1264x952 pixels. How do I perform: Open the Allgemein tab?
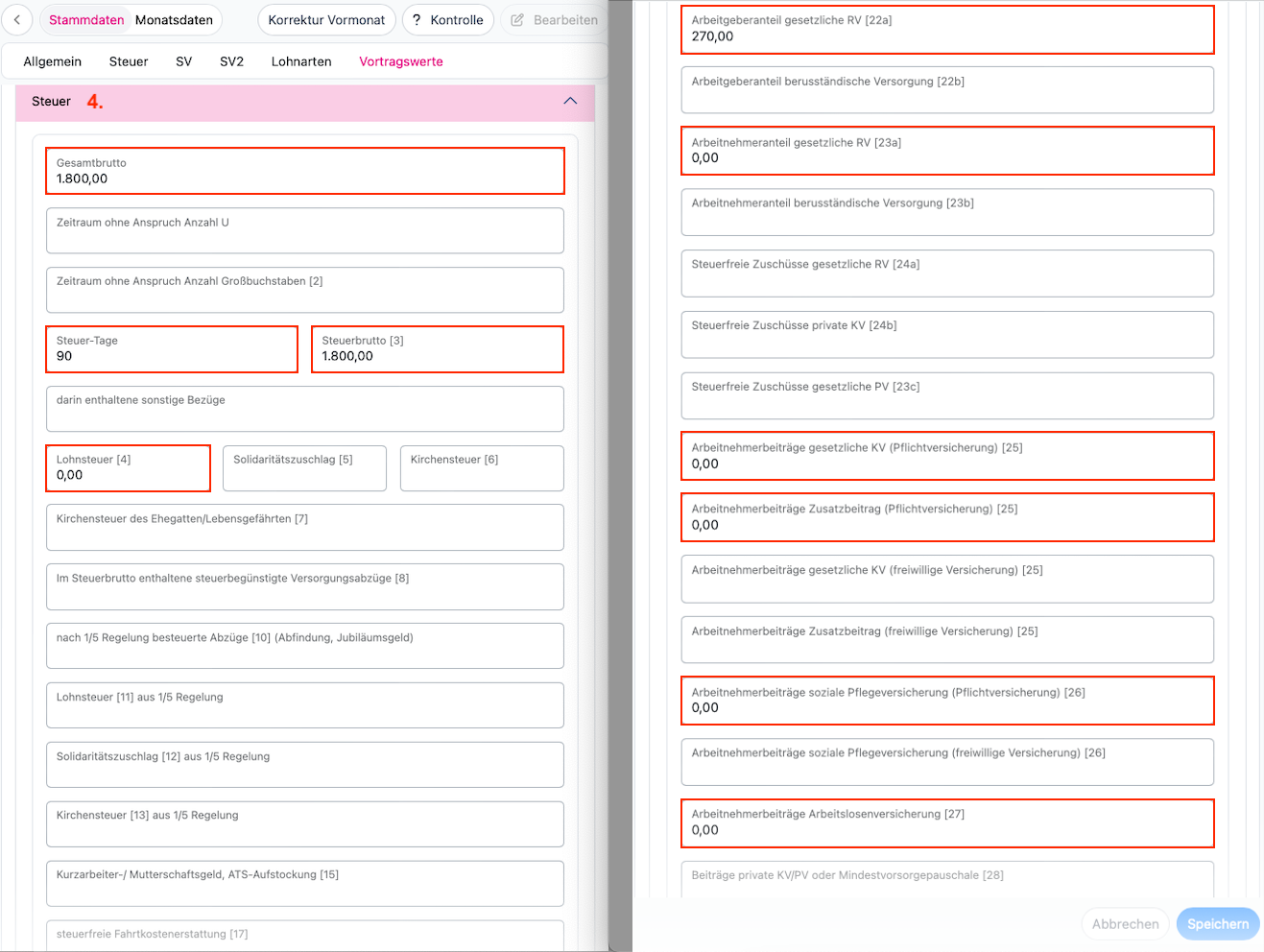click(x=52, y=61)
